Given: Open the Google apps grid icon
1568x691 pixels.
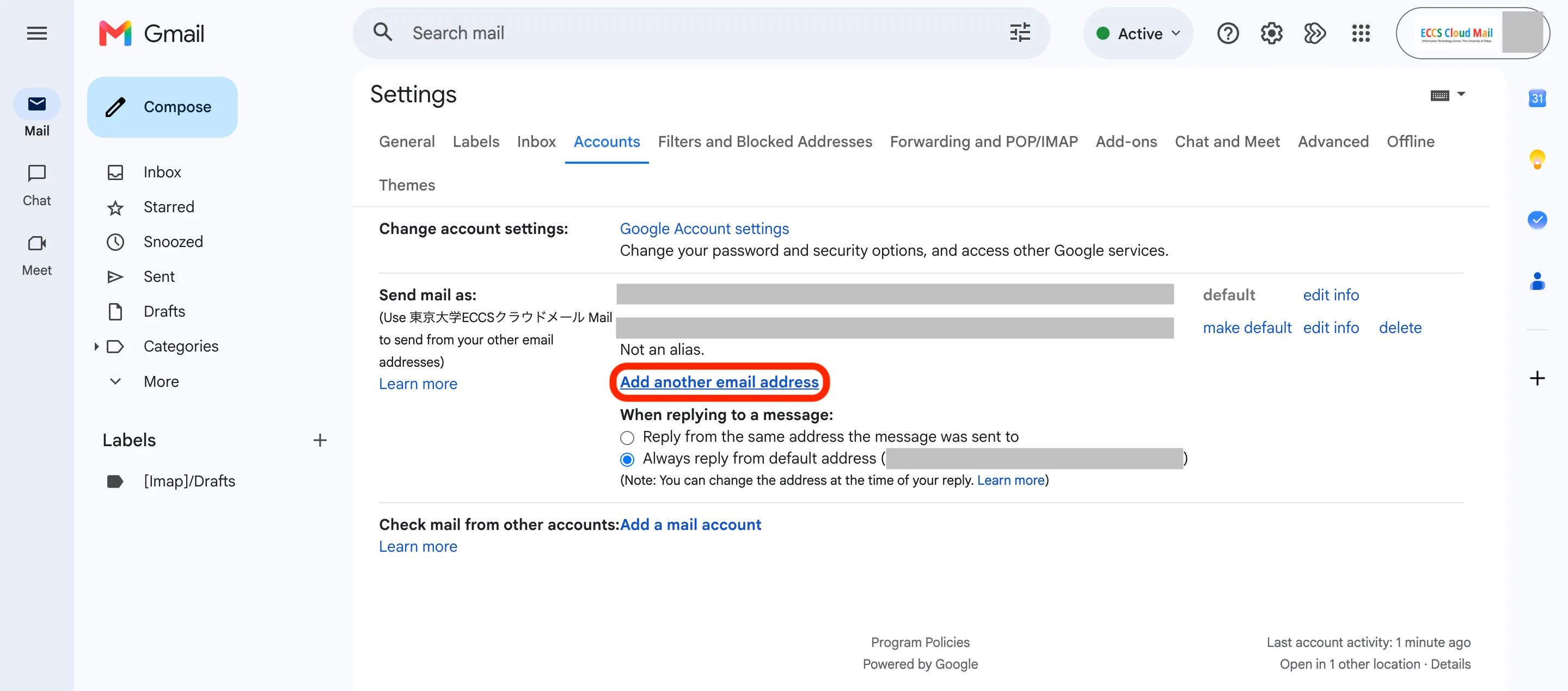Looking at the screenshot, I should 1361,33.
